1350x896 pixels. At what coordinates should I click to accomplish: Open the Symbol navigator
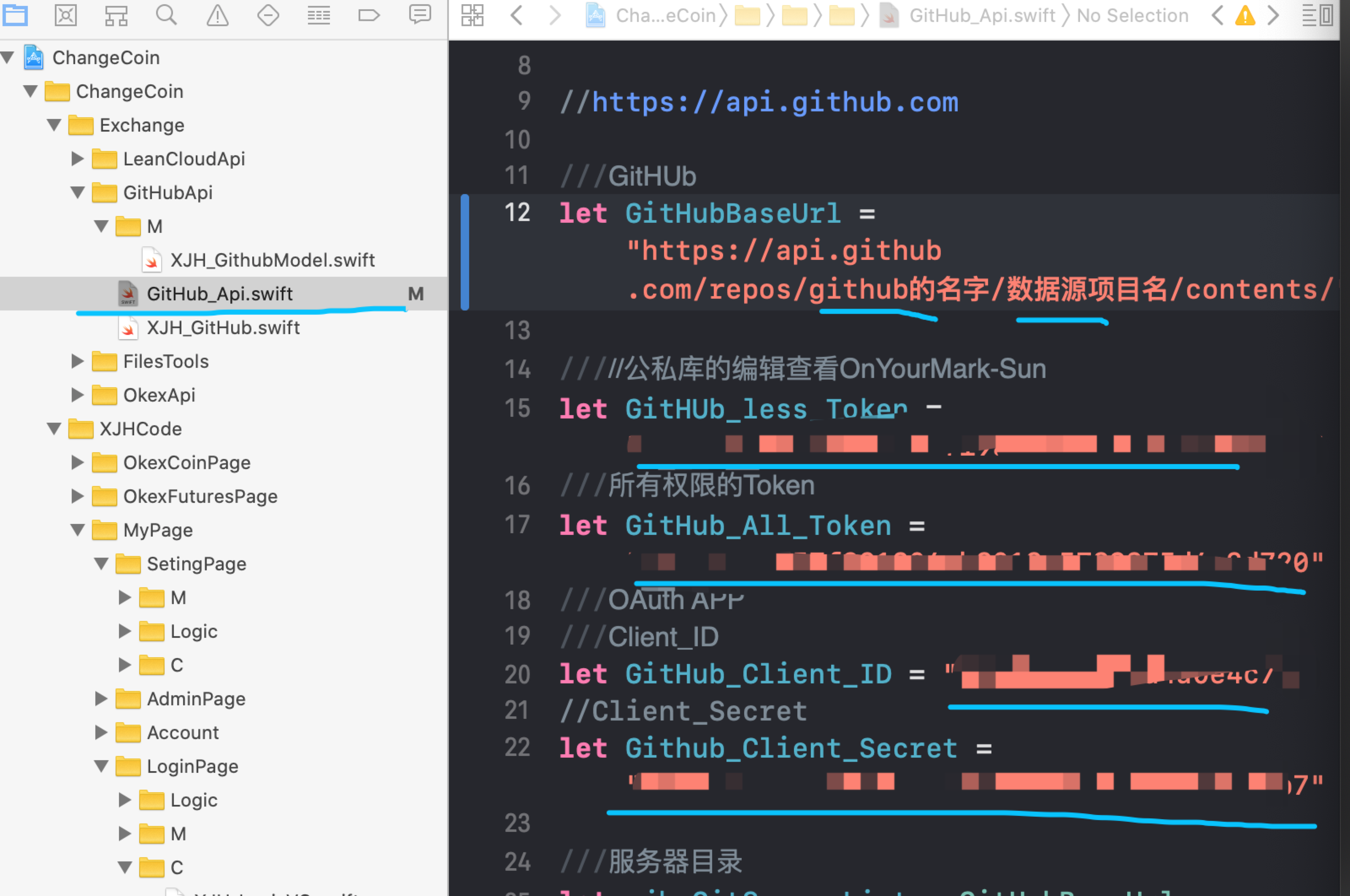pyautogui.click(x=116, y=16)
